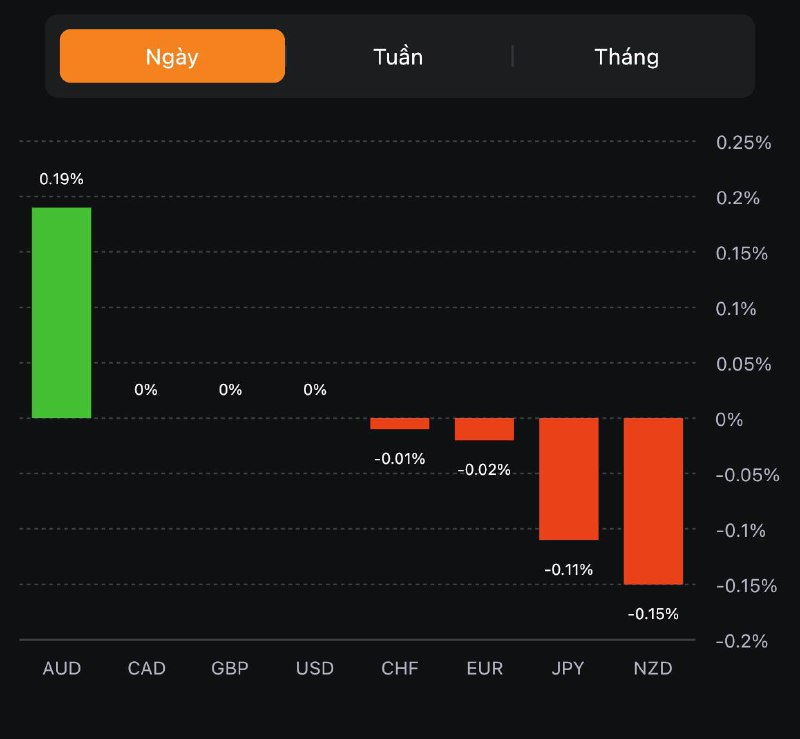The image size is (800, 739).
Task: Open the Tháng tab
Action: click(627, 56)
